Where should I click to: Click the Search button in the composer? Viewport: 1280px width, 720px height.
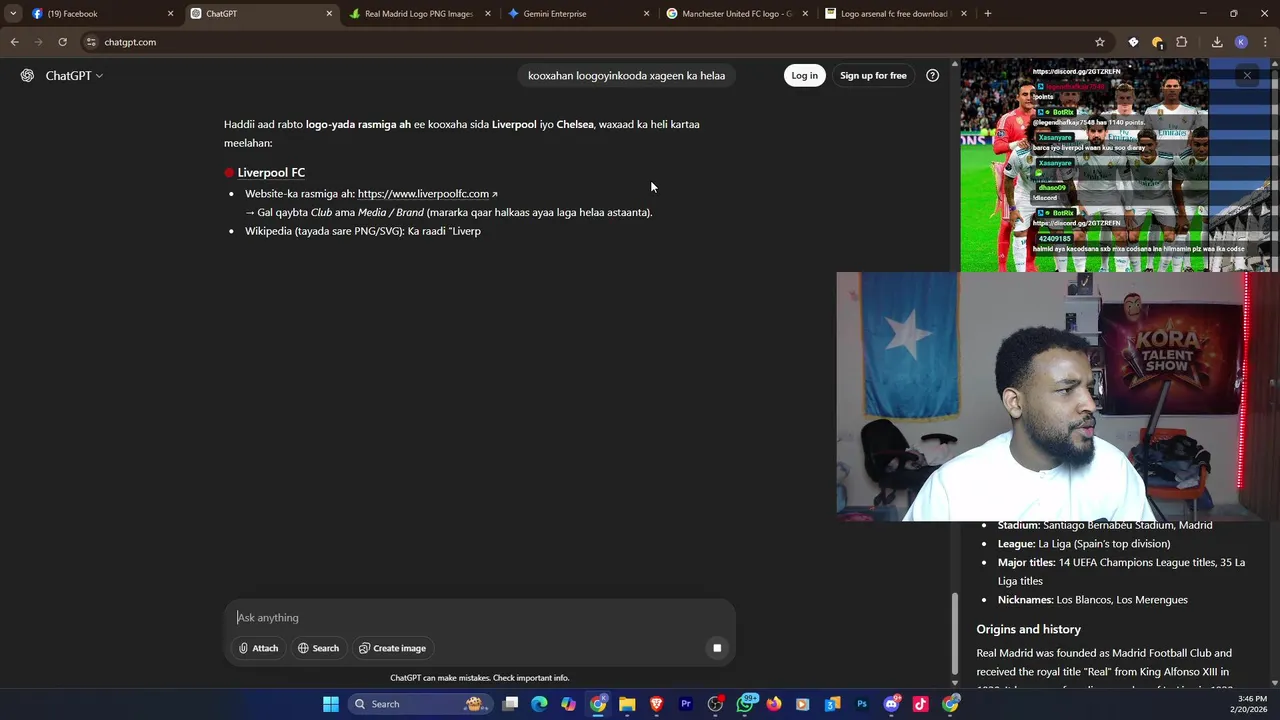318,648
